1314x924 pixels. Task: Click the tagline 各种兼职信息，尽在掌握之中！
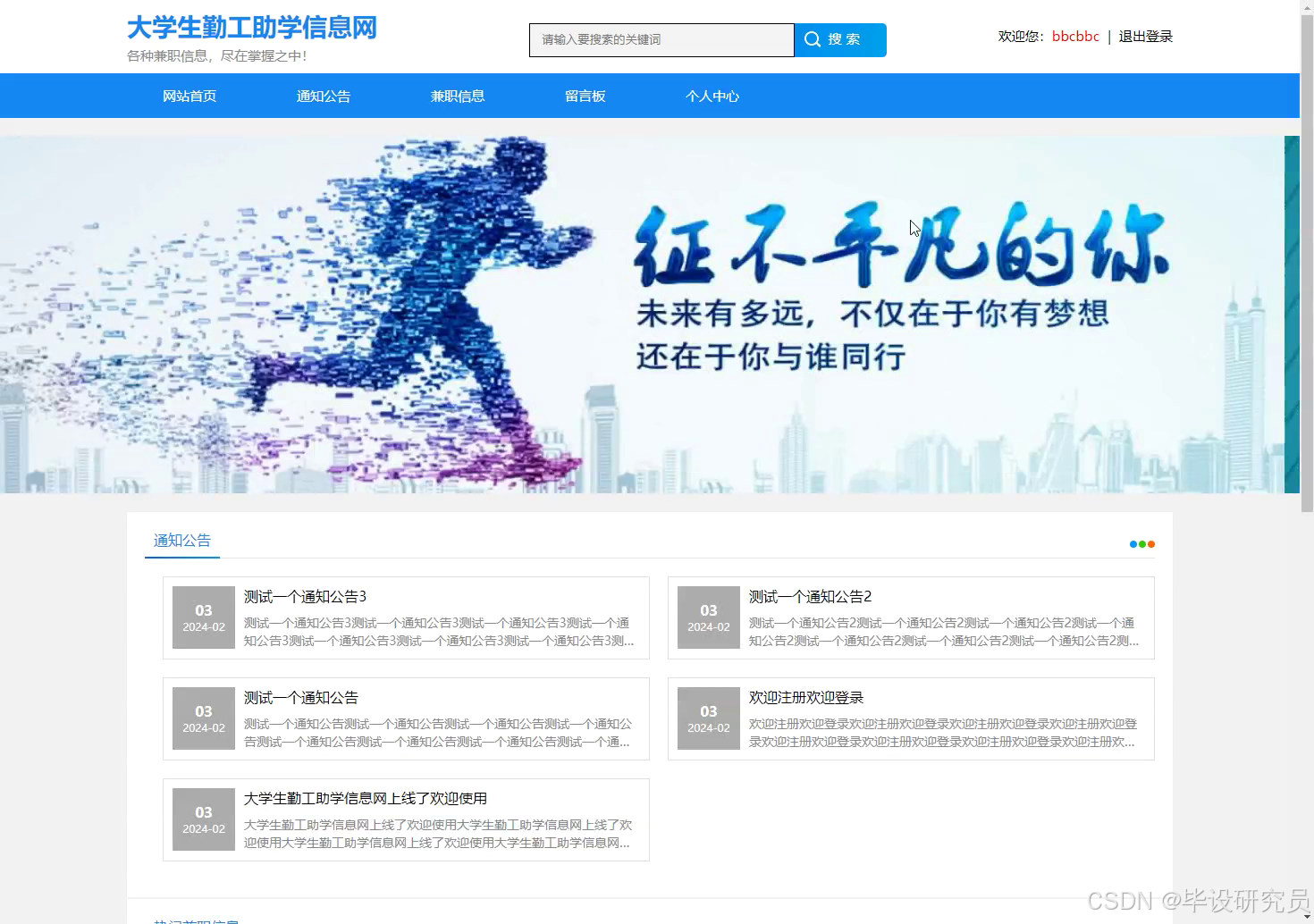[x=217, y=56]
